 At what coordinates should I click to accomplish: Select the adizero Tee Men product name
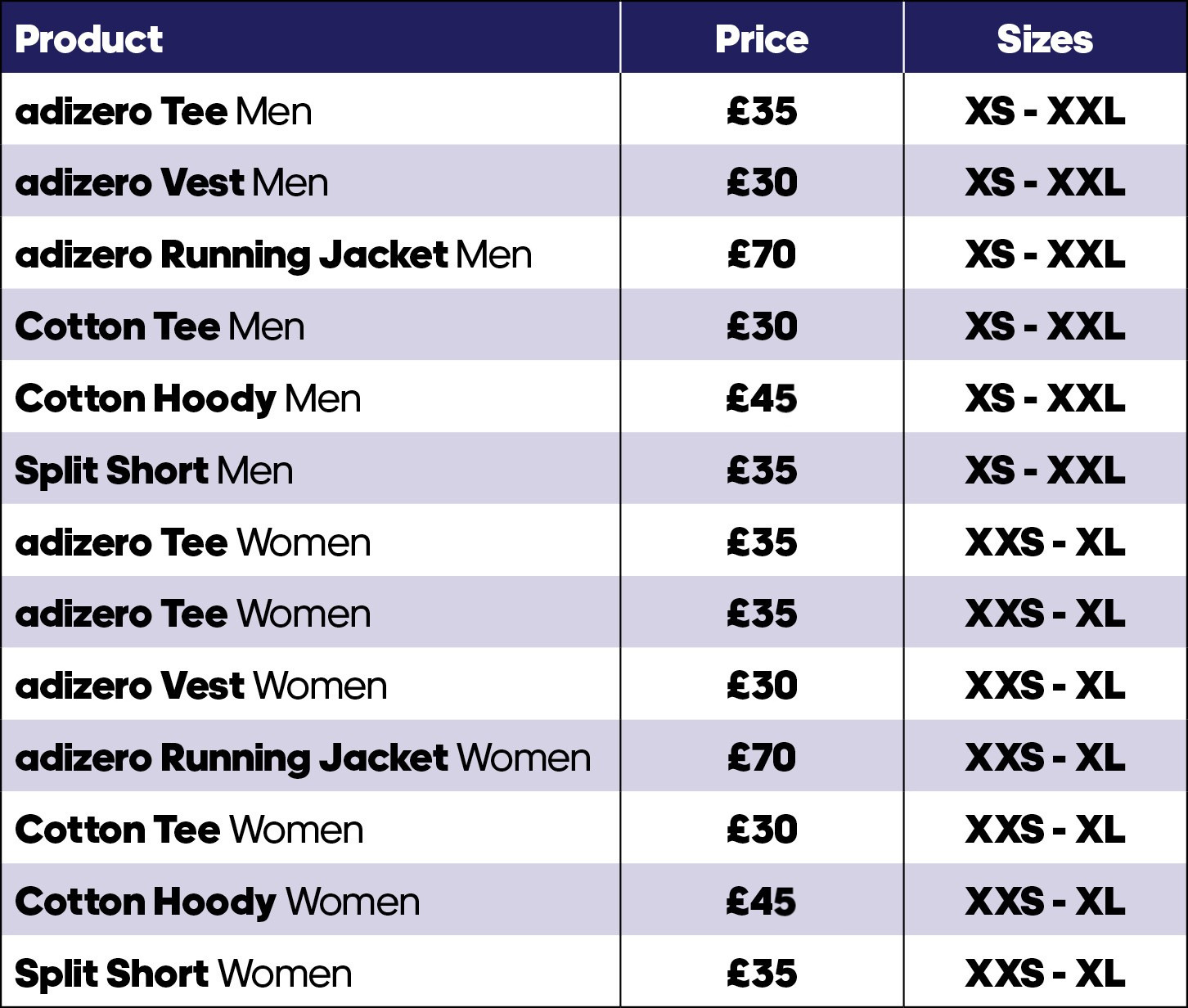pyautogui.click(x=164, y=111)
